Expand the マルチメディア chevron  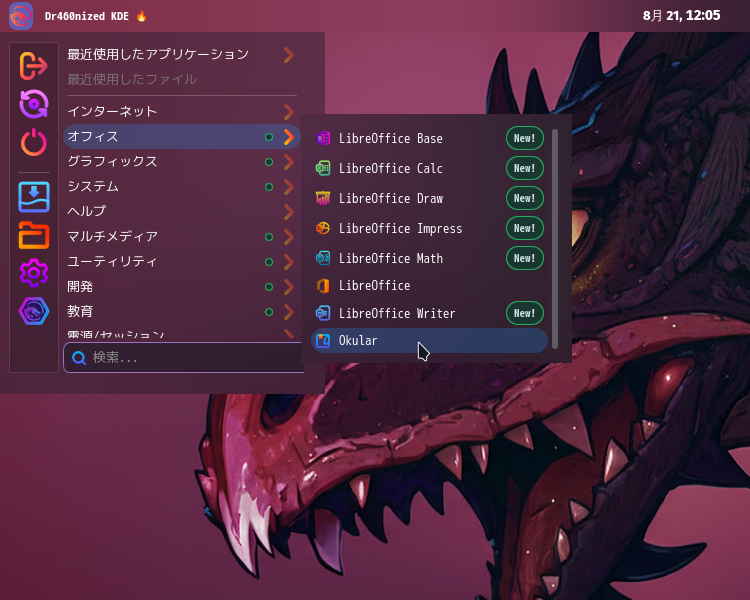(288, 237)
